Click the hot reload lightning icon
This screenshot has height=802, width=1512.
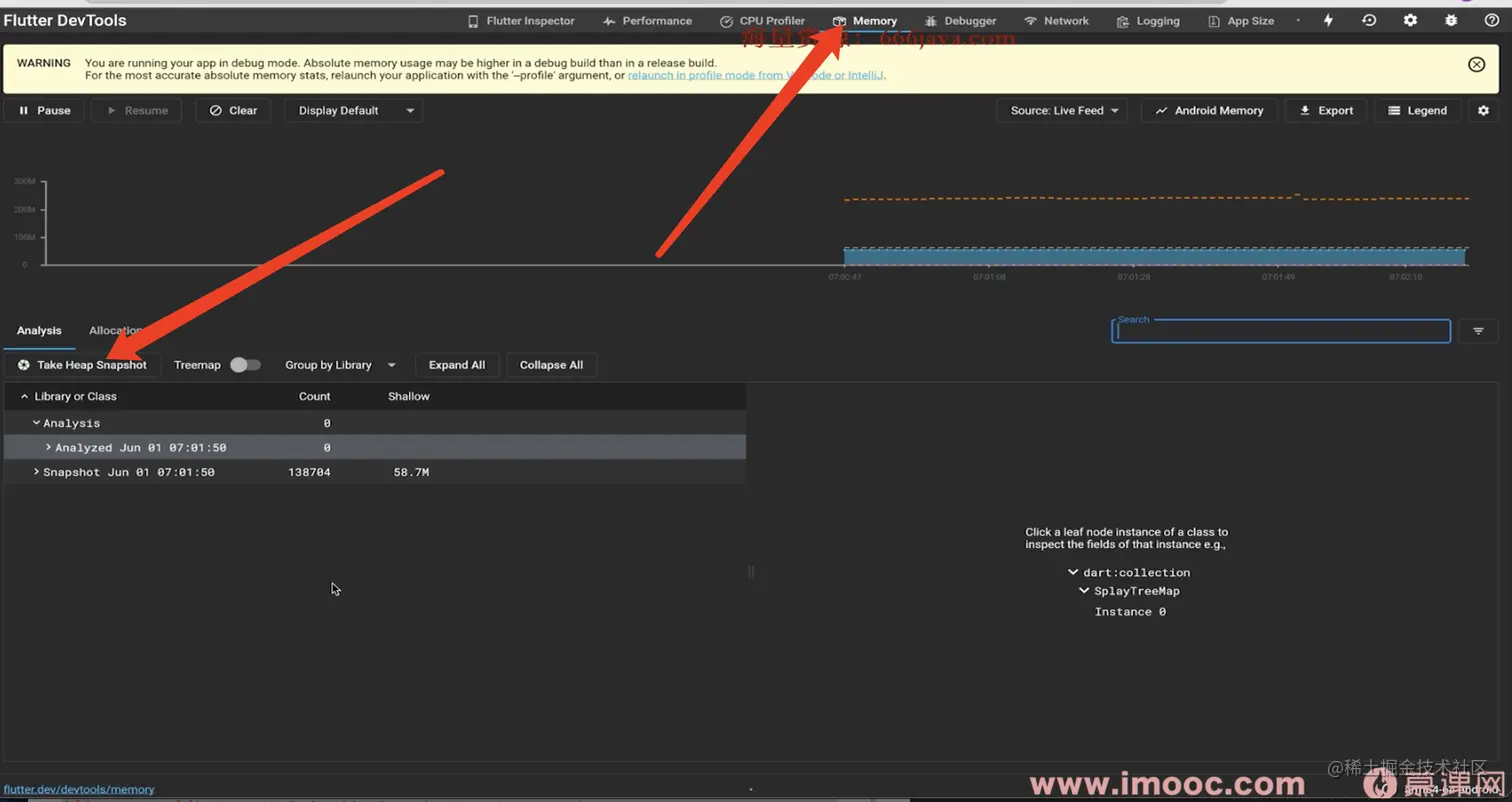(1328, 20)
